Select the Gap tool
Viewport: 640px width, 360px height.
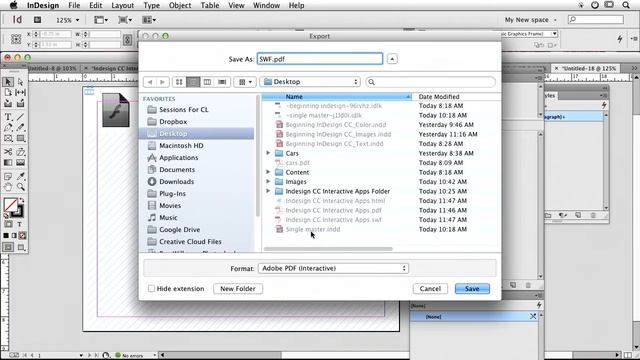[x=20, y=92]
